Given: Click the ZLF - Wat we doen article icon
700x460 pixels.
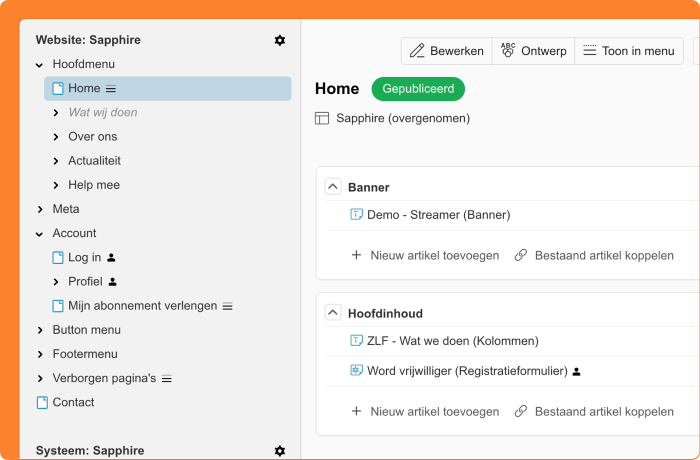Looking at the screenshot, I should pyautogui.click(x=356, y=341).
